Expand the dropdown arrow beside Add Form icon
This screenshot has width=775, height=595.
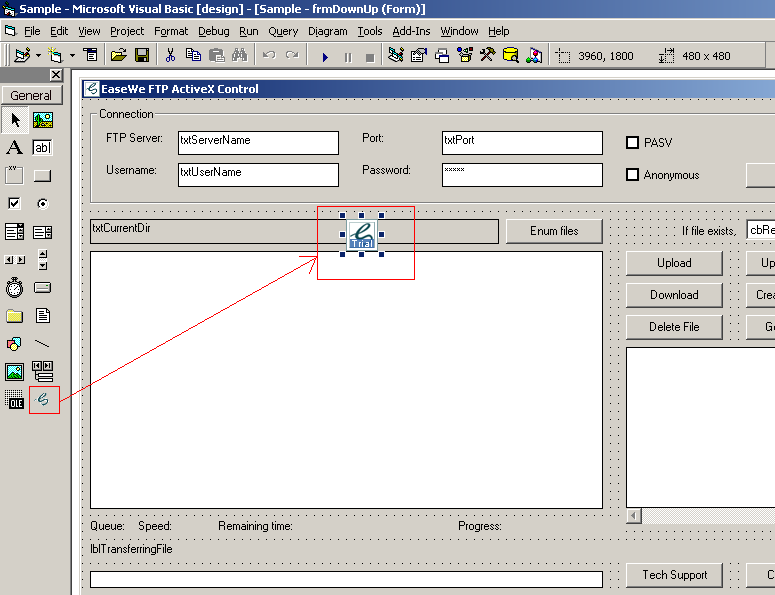[72, 55]
